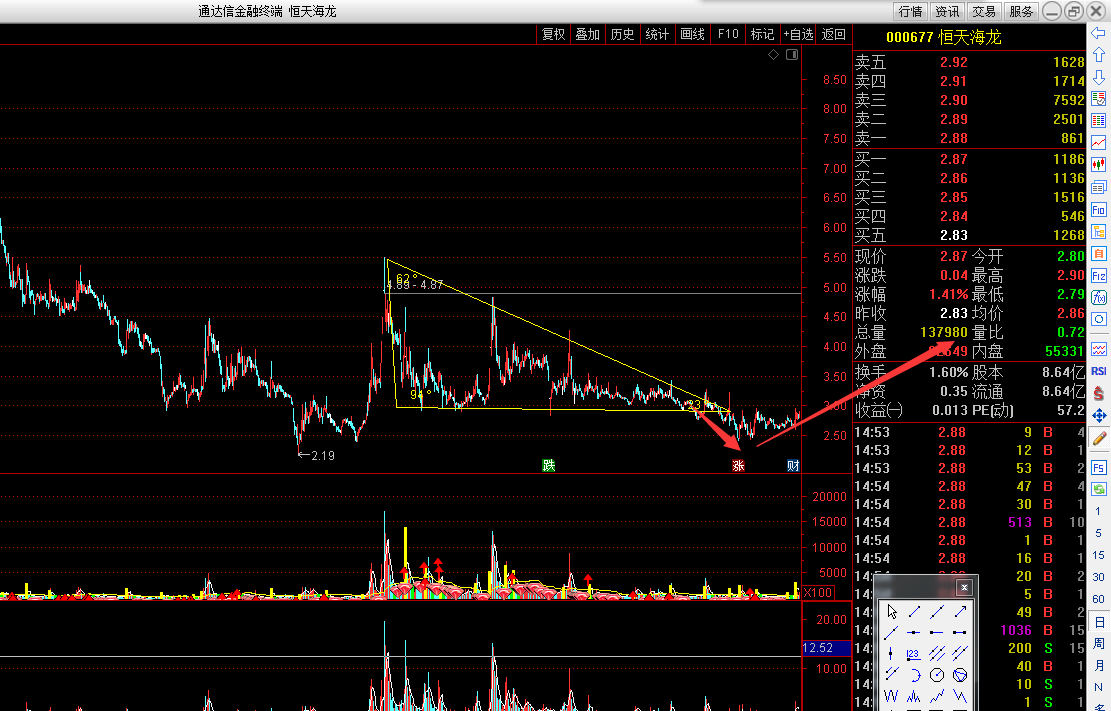
Task: Select the cursor pointer tool in palette
Action: click(x=891, y=611)
